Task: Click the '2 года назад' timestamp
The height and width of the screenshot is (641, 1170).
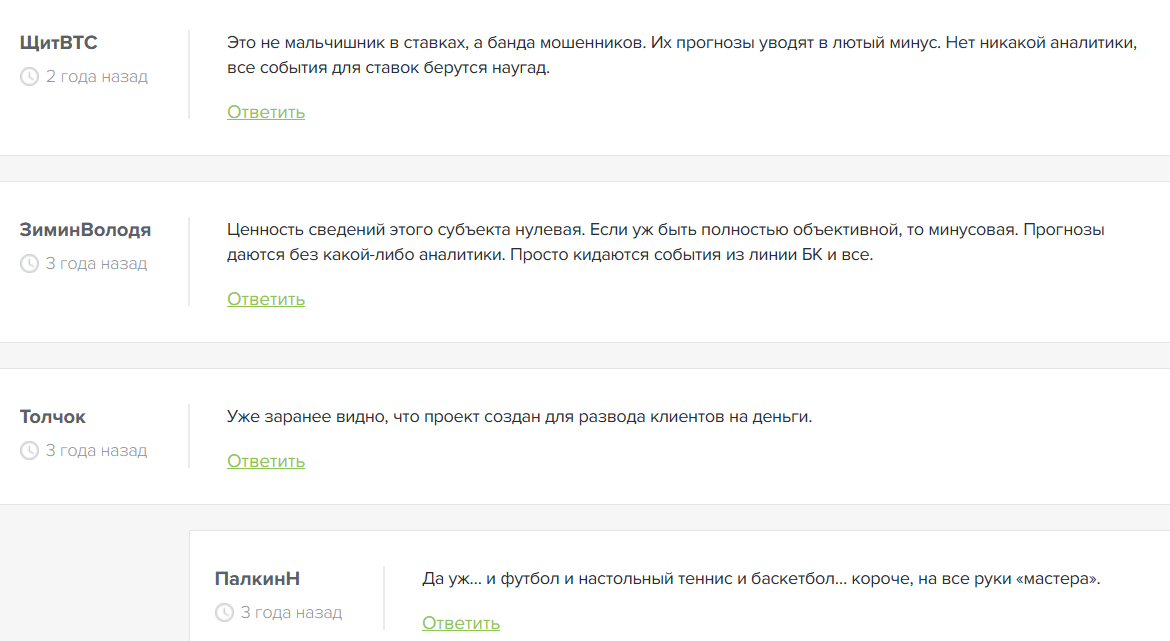Action: (96, 77)
